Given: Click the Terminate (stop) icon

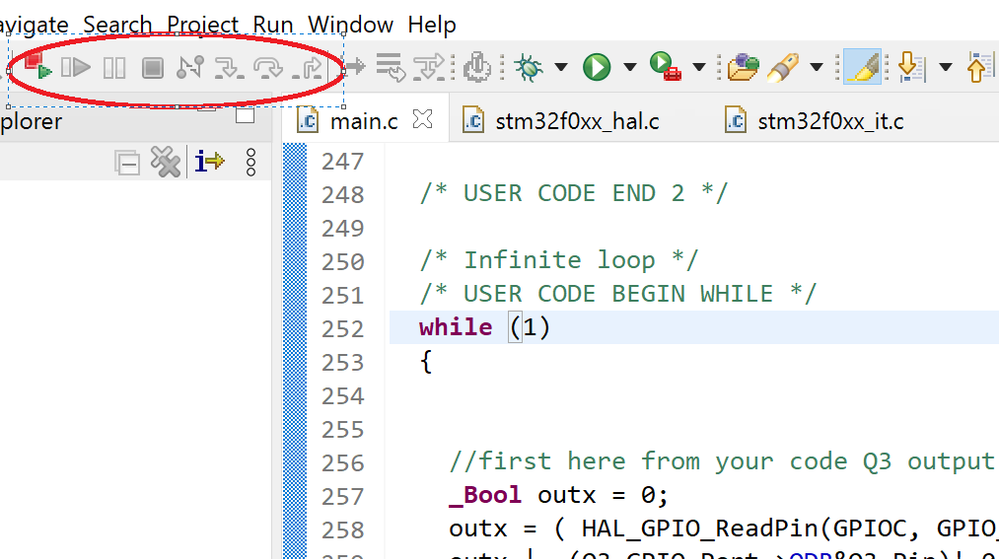Looking at the screenshot, I should pyautogui.click(x=152, y=68).
